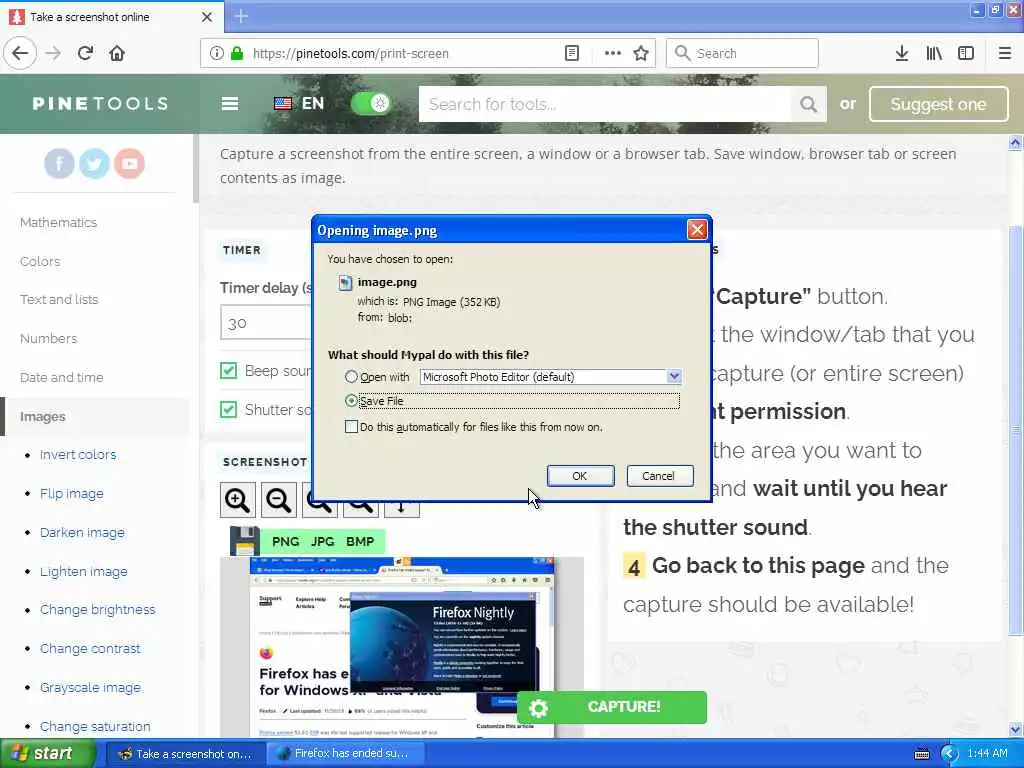The image size is (1024, 768).
Task: Click the browser Search box
Action: pyautogui.click(x=742, y=53)
